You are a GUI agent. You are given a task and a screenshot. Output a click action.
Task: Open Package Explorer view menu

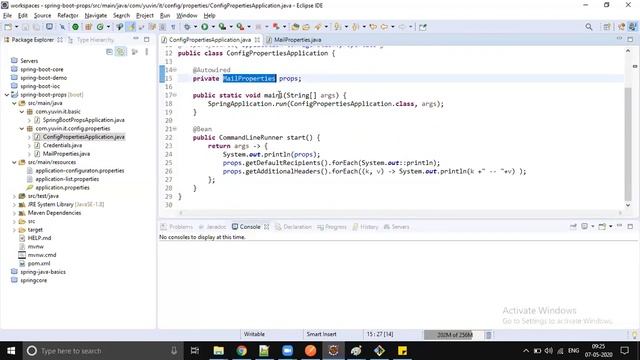147,52
